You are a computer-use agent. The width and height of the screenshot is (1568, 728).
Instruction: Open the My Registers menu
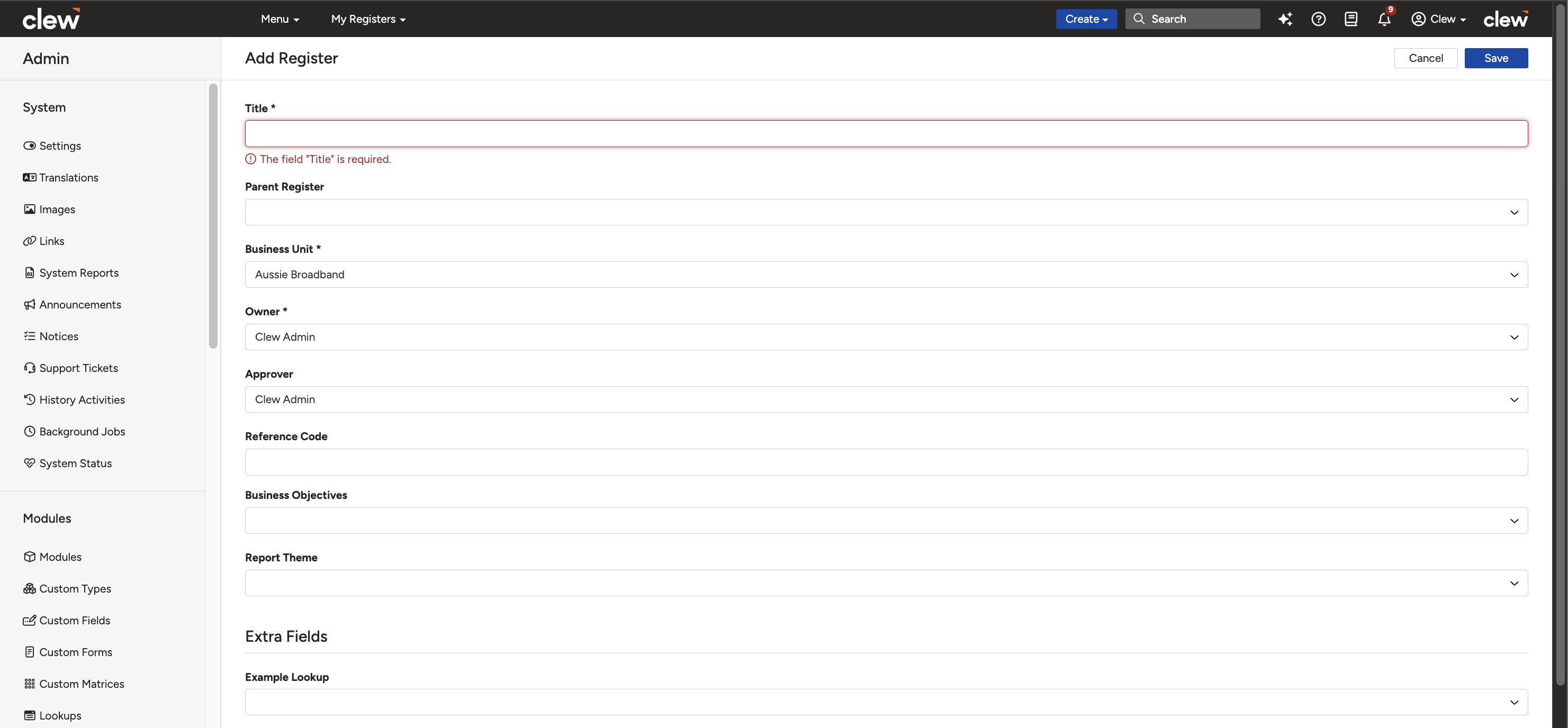pos(368,19)
